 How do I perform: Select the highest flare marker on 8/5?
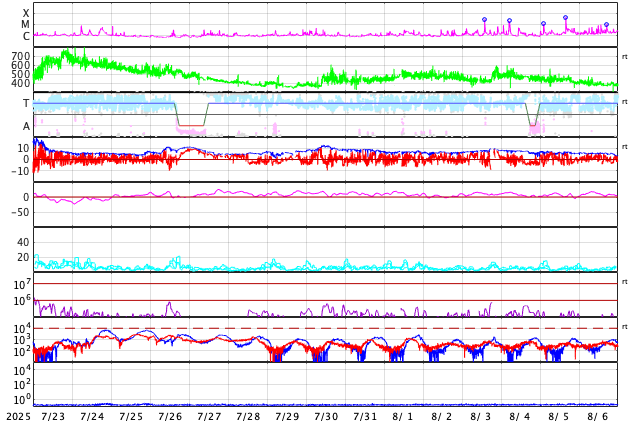click(x=565, y=17)
